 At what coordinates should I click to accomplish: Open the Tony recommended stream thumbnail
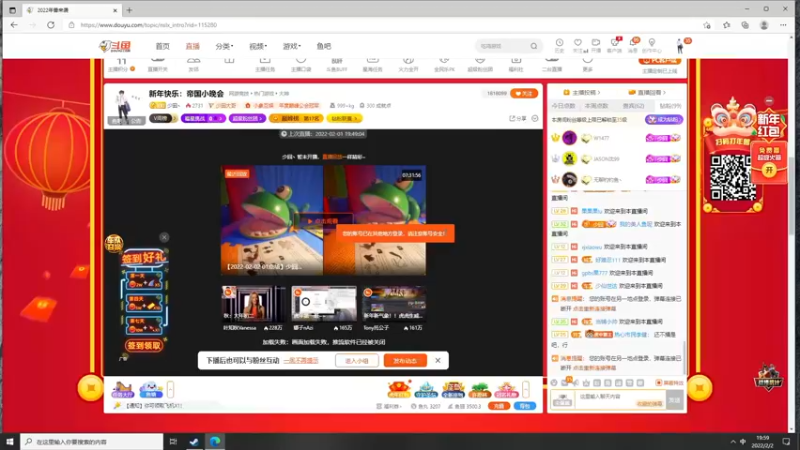(394, 303)
